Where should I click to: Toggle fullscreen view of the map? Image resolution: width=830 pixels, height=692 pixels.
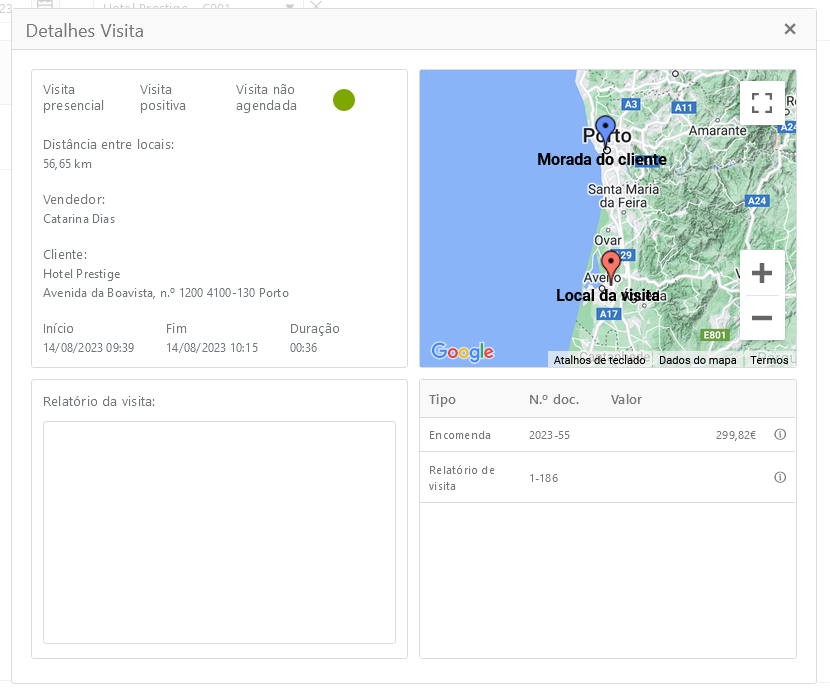click(x=762, y=103)
